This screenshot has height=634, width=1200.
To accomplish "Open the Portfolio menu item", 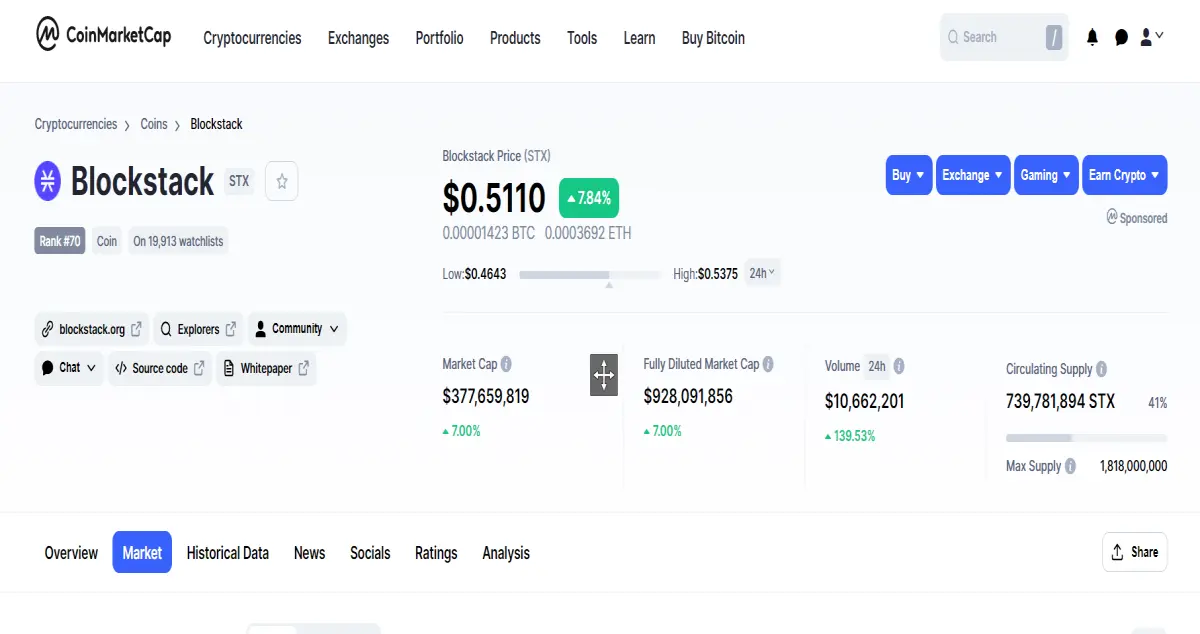I will (x=439, y=38).
